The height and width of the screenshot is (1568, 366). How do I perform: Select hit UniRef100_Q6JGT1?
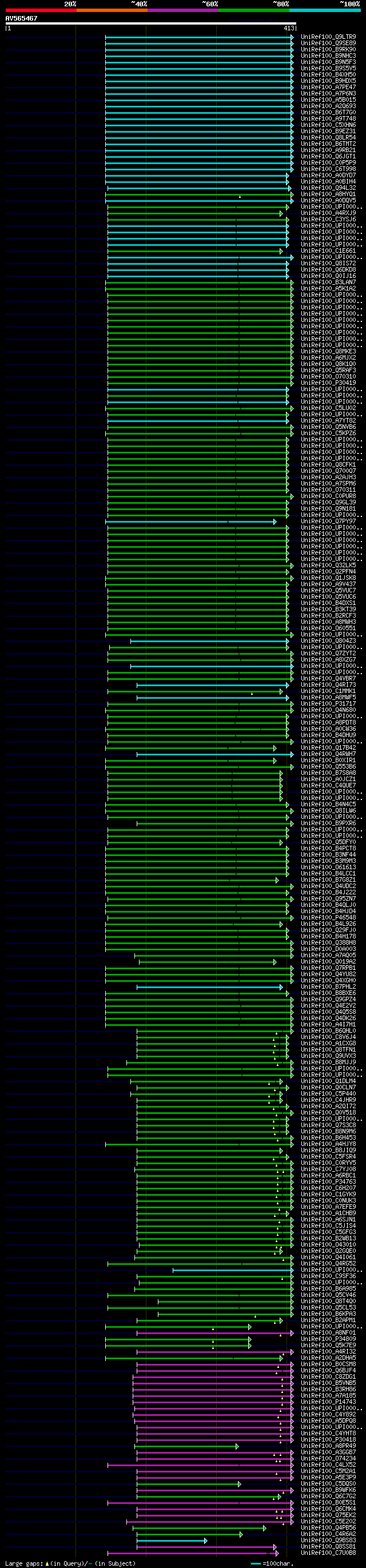pyautogui.click(x=328, y=157)
